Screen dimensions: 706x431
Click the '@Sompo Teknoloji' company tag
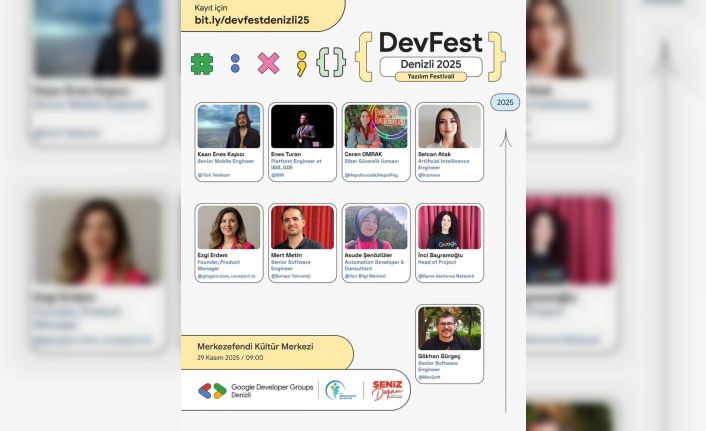291,276
